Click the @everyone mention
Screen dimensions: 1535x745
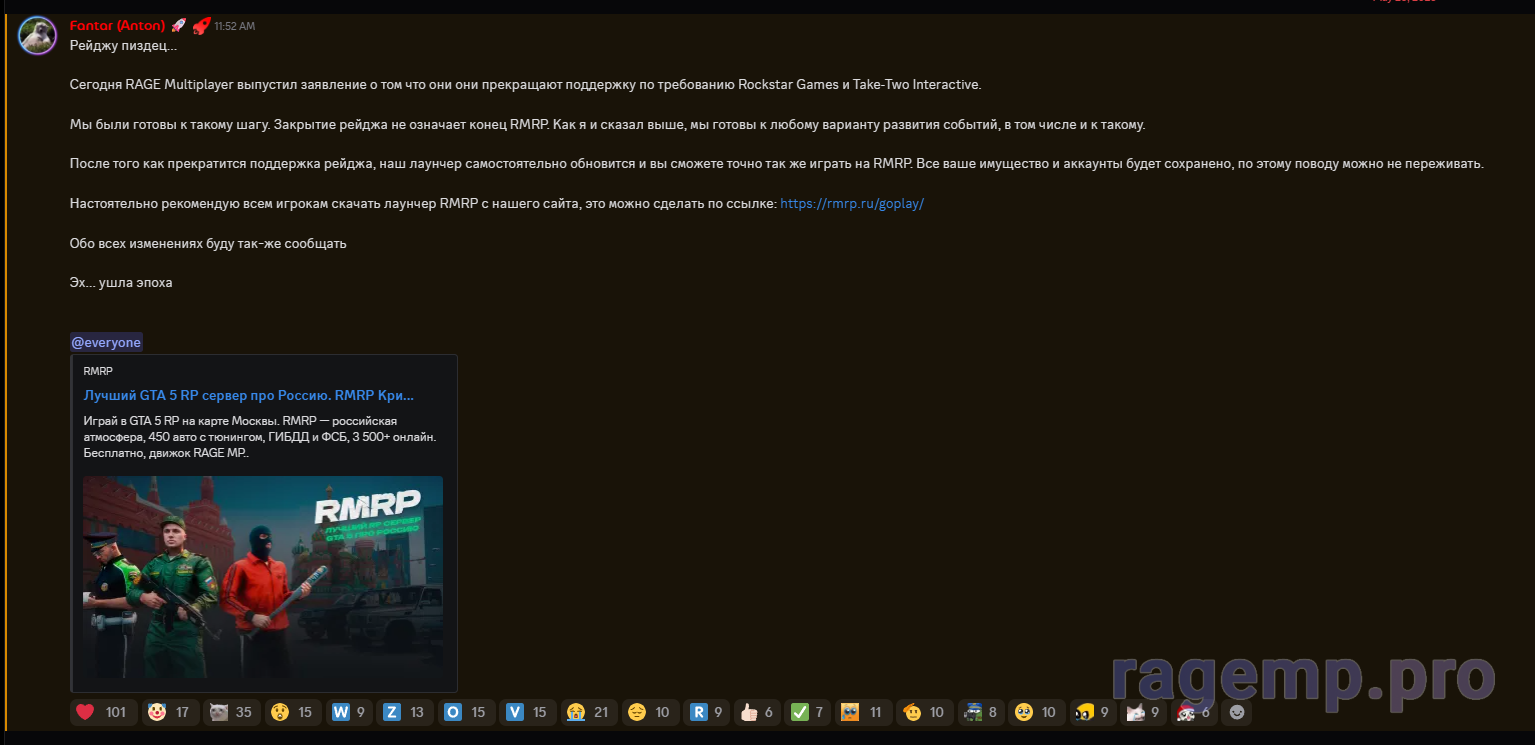click(x=106, y=342)
